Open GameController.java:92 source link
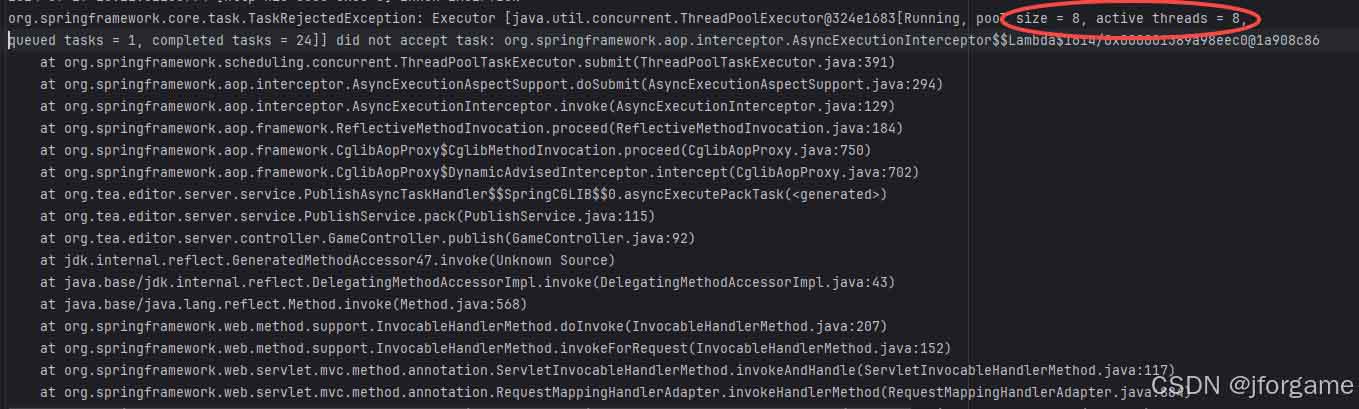The image size is (1359, 409). point(601,238)
